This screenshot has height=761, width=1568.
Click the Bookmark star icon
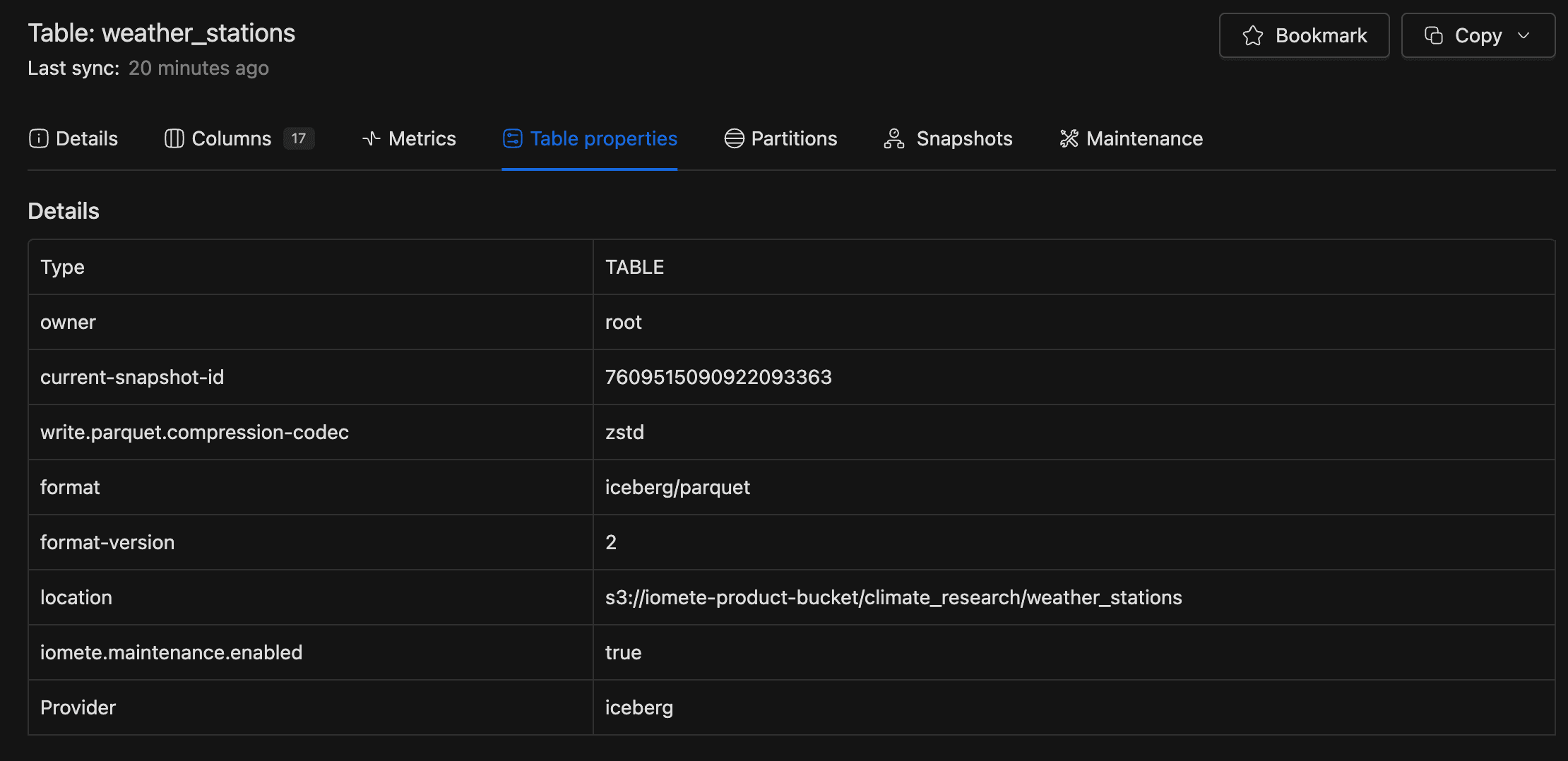(x=1252, y=35)
